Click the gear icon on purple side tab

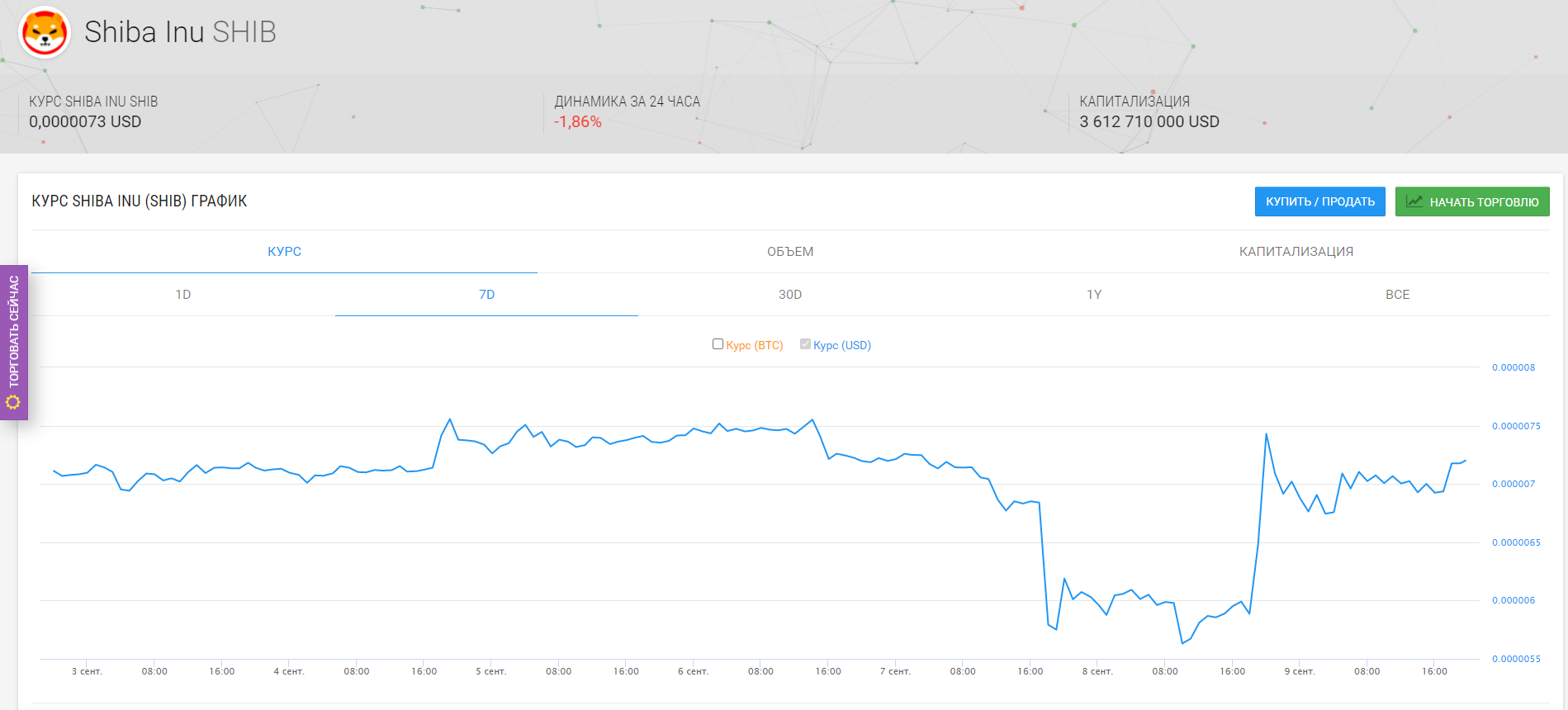(13, 402)
